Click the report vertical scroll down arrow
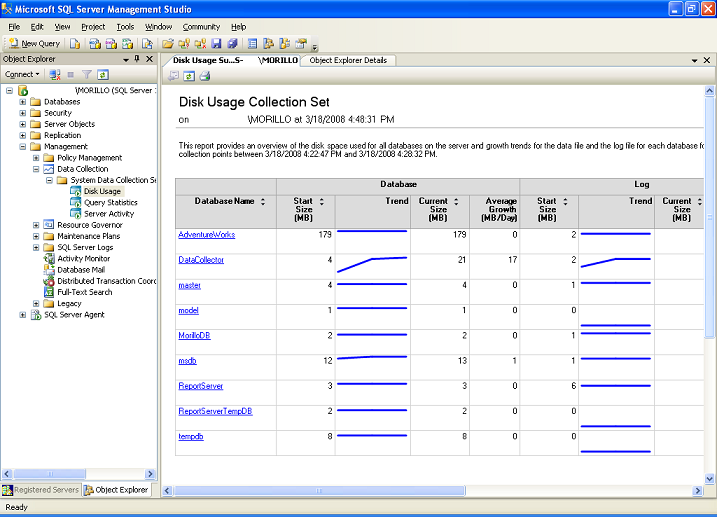 tap(709, 479)
